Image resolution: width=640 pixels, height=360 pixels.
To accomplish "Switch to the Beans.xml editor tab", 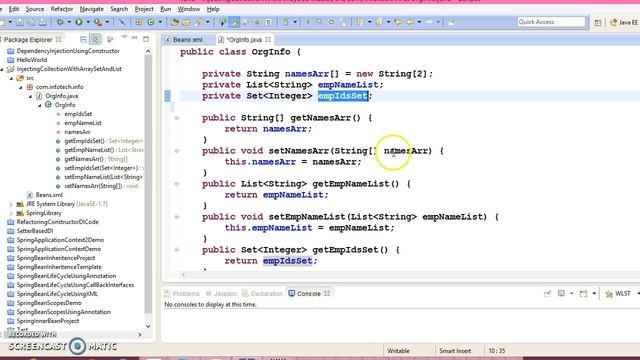I will click(x=187, y=40).
